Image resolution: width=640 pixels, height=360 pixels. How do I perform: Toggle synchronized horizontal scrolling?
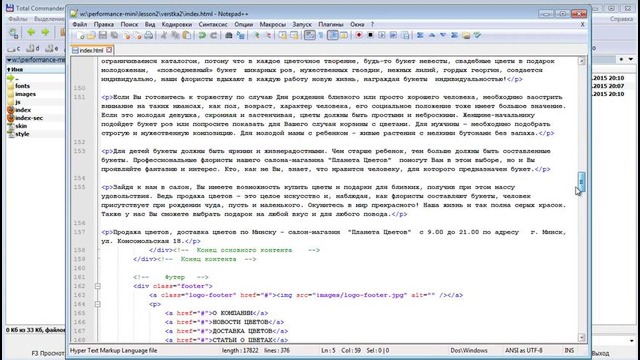pos(294,35)
